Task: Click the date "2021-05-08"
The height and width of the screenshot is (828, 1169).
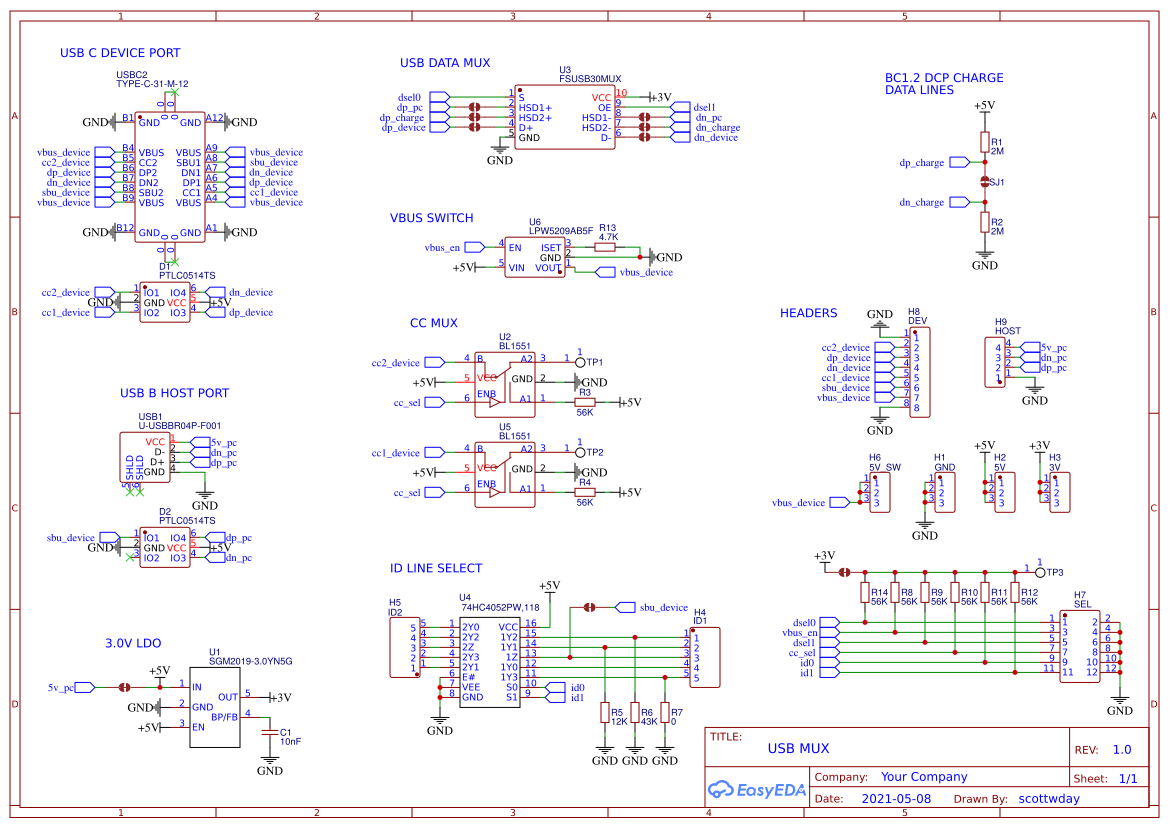Action: coord(896,799)
